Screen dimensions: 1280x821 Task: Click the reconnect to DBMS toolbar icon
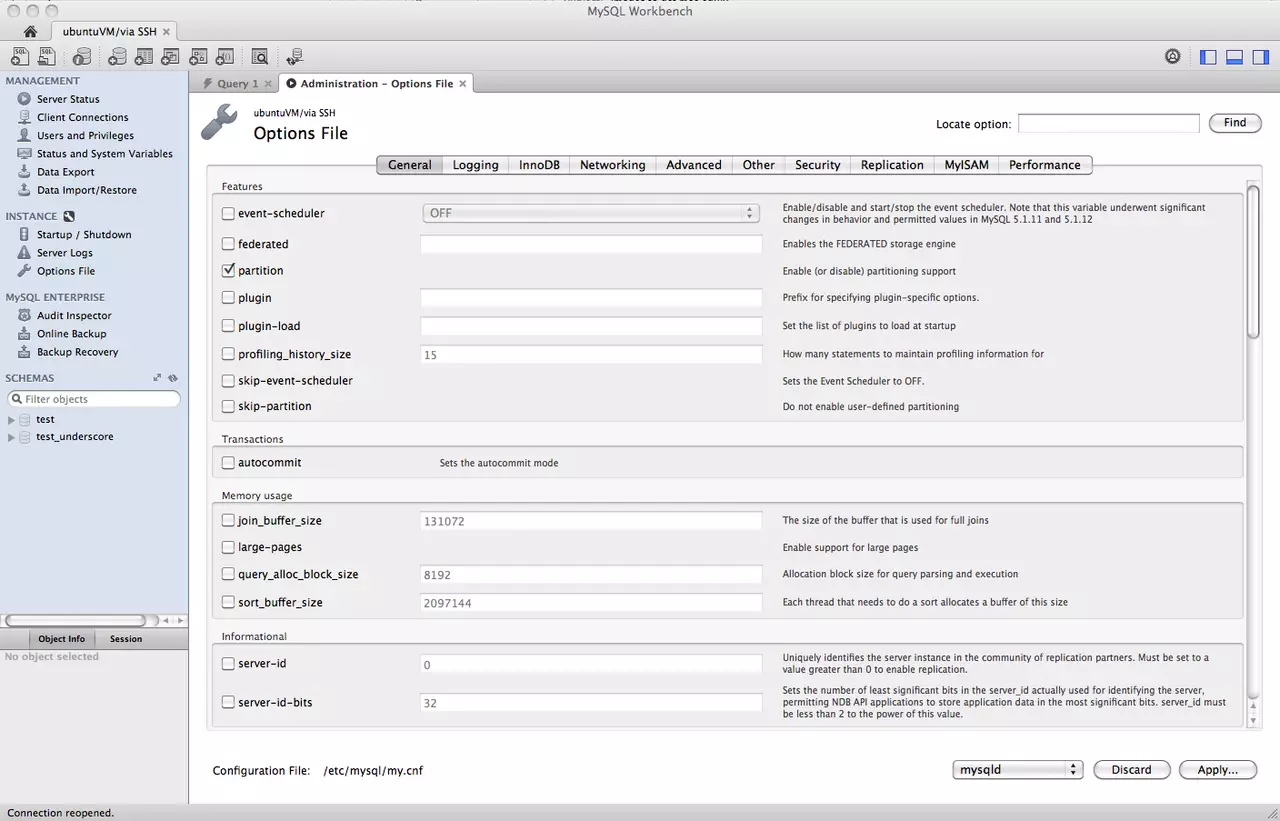(x=294, y=57)
